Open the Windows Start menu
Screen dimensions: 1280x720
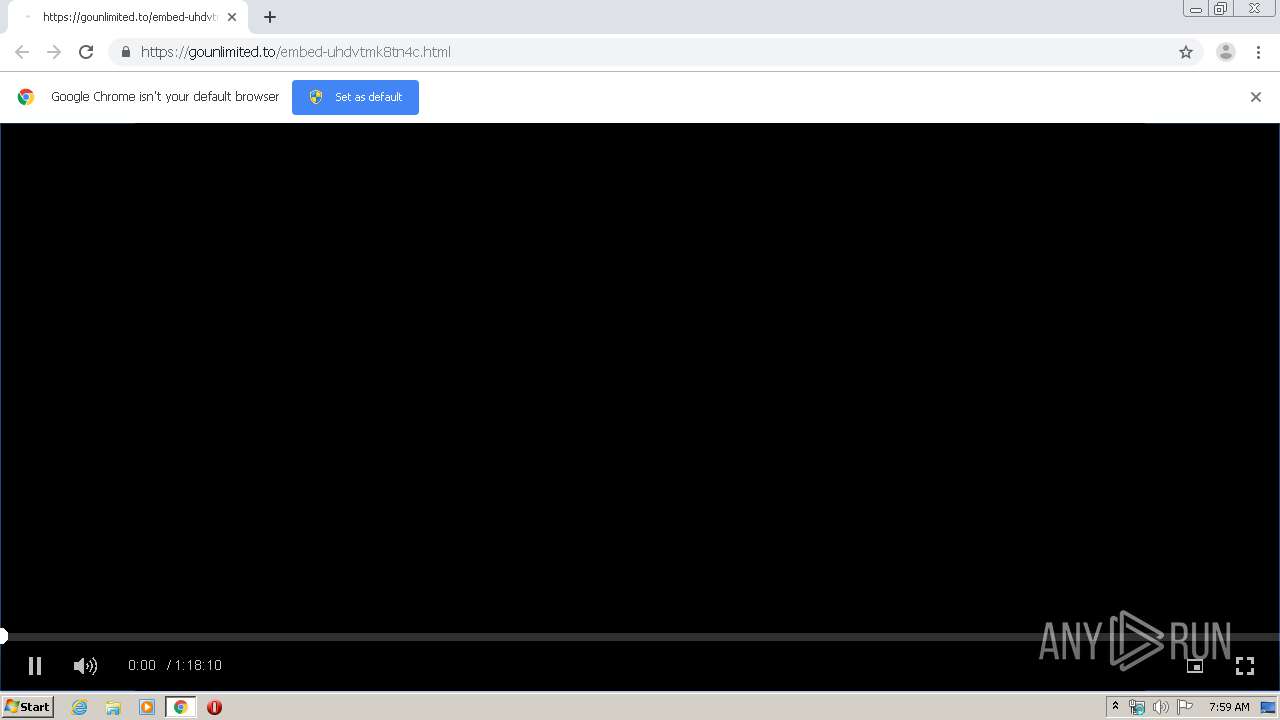[x=27, y=707]
